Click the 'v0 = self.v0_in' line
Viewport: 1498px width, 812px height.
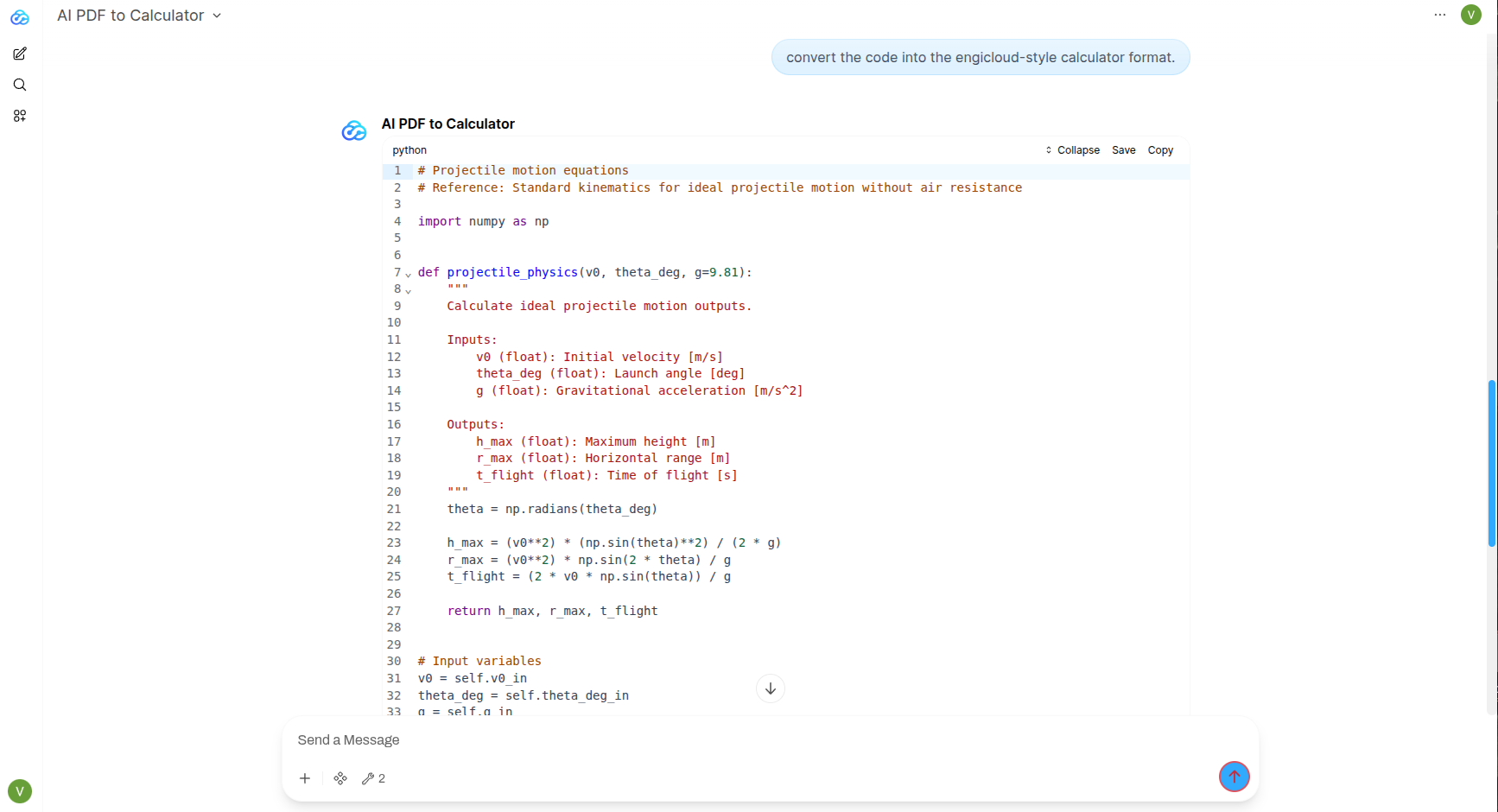473,679
